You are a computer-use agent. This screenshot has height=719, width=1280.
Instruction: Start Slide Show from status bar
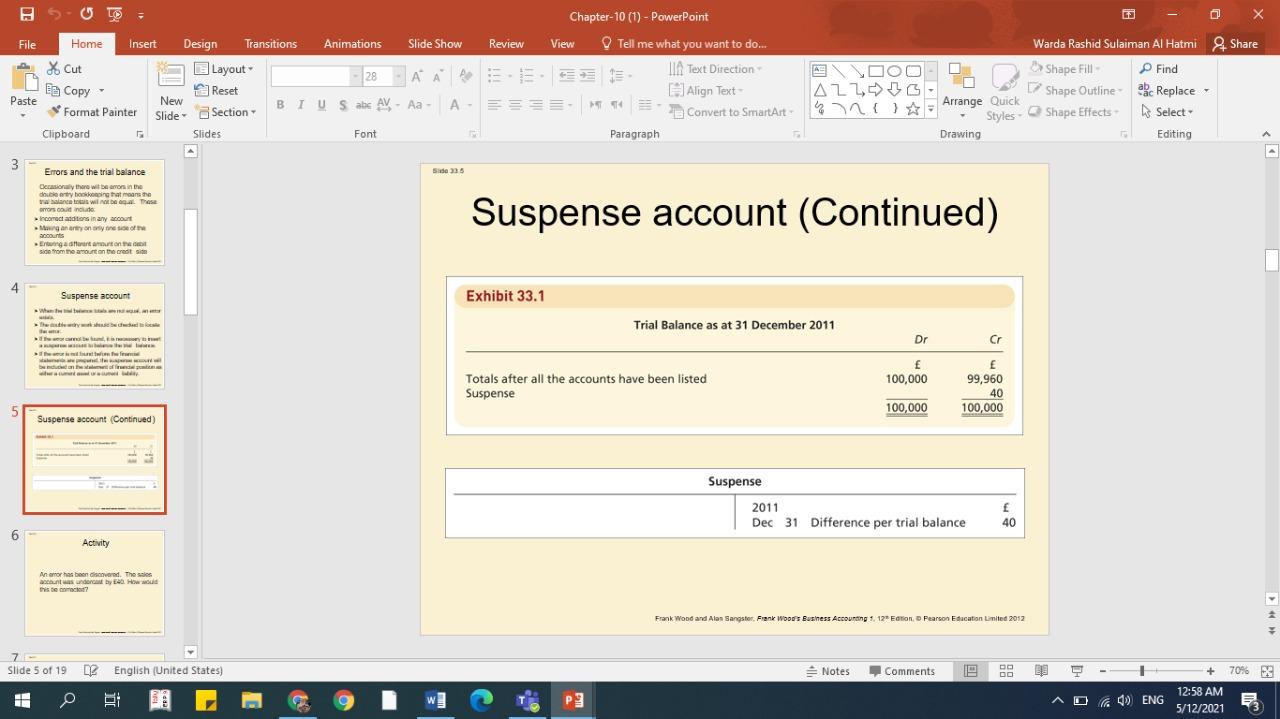(1077, 671)
